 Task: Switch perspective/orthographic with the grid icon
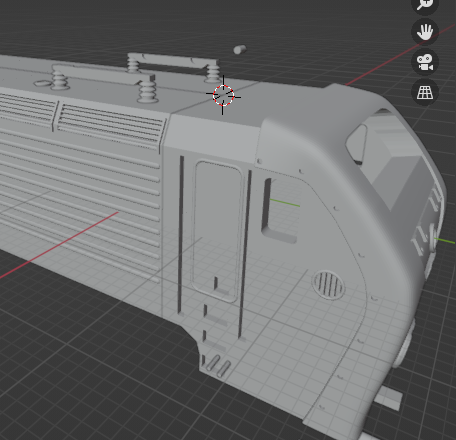point(425,92)
